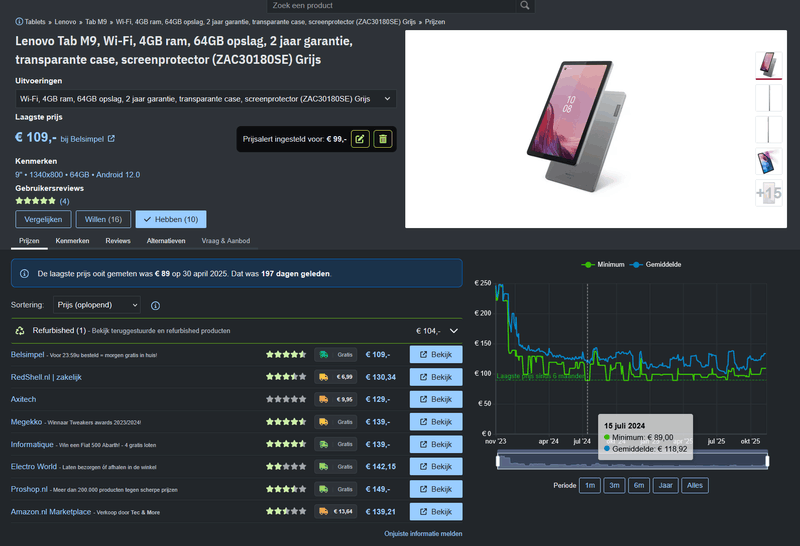Click Bekijk button for Informatique

click(436, 444)
